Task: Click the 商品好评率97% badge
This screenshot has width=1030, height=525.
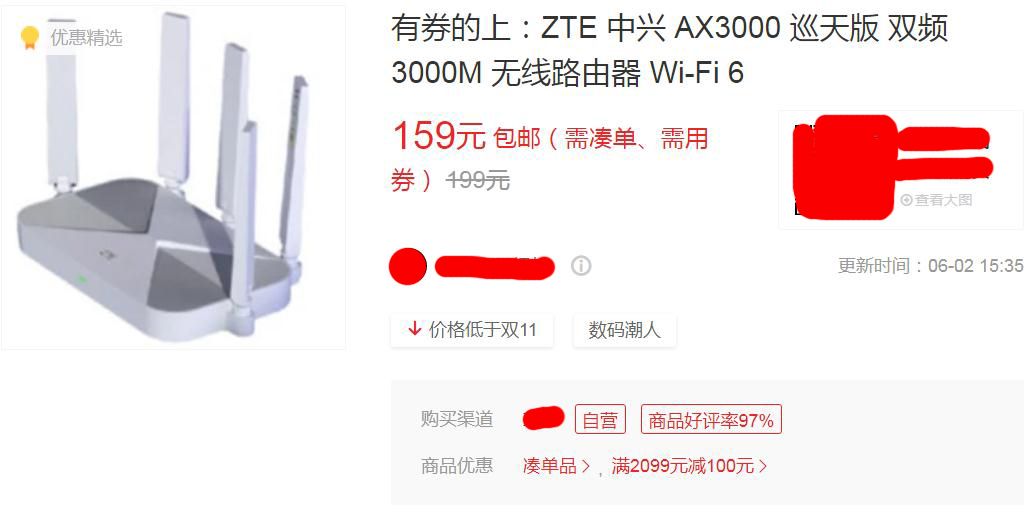Action: pyautogui.click(x=711, y=419)
